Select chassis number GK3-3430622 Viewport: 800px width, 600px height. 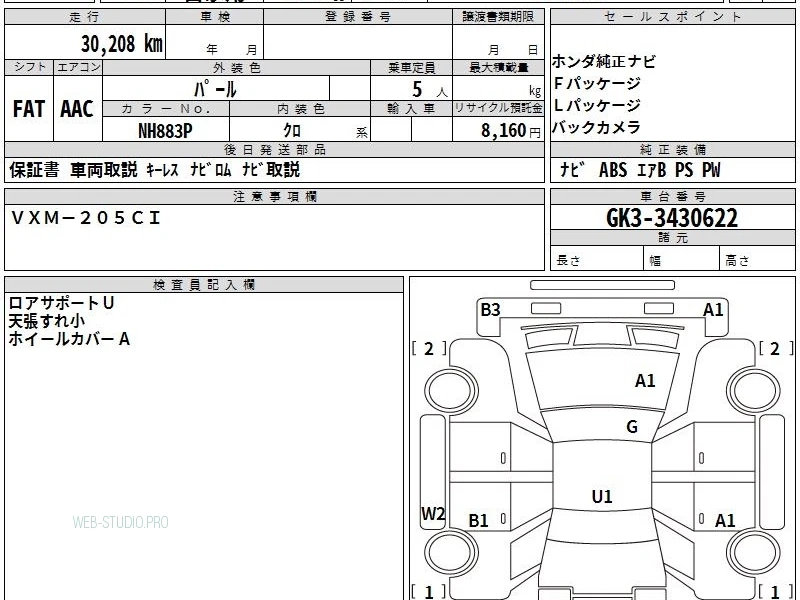pos(672,218)
